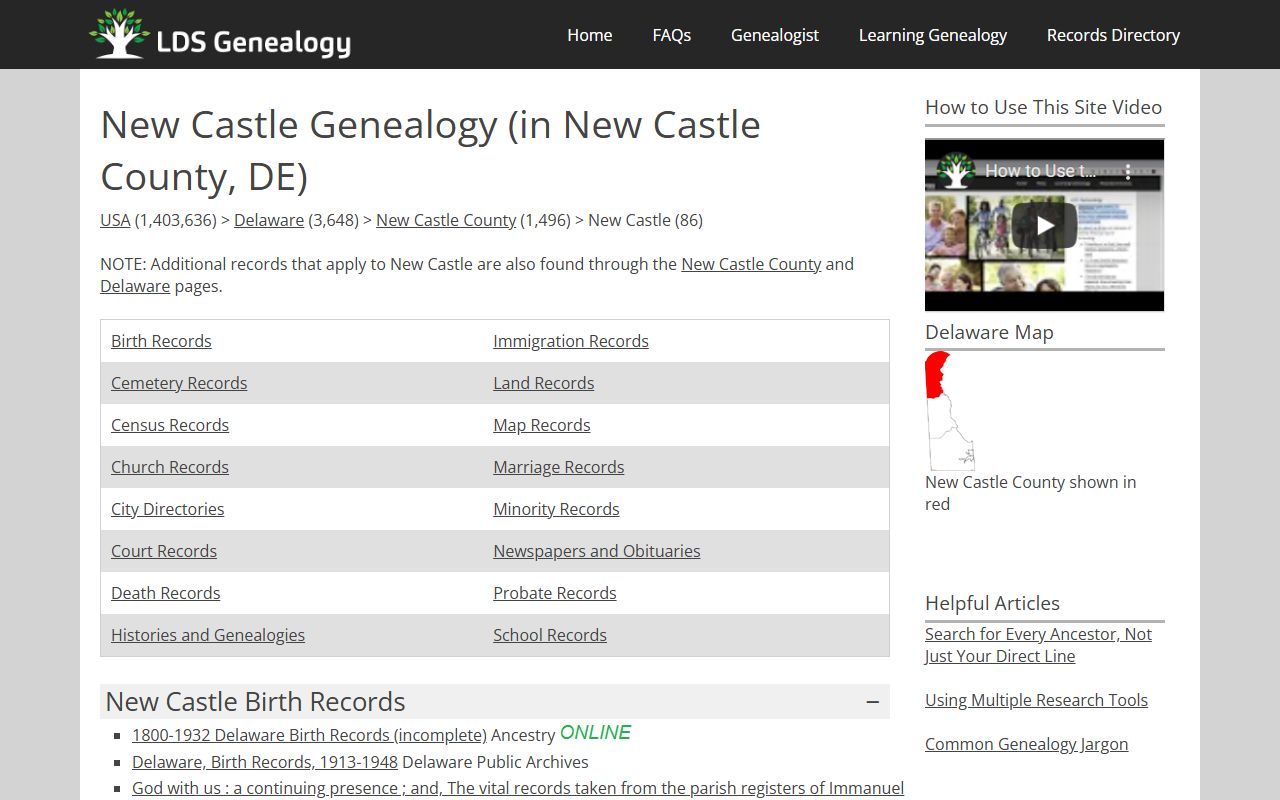Viewport: 1280px width, 800px height.
Task: Jump to Newspapers and Obituaries
Action: click(597, 551)
